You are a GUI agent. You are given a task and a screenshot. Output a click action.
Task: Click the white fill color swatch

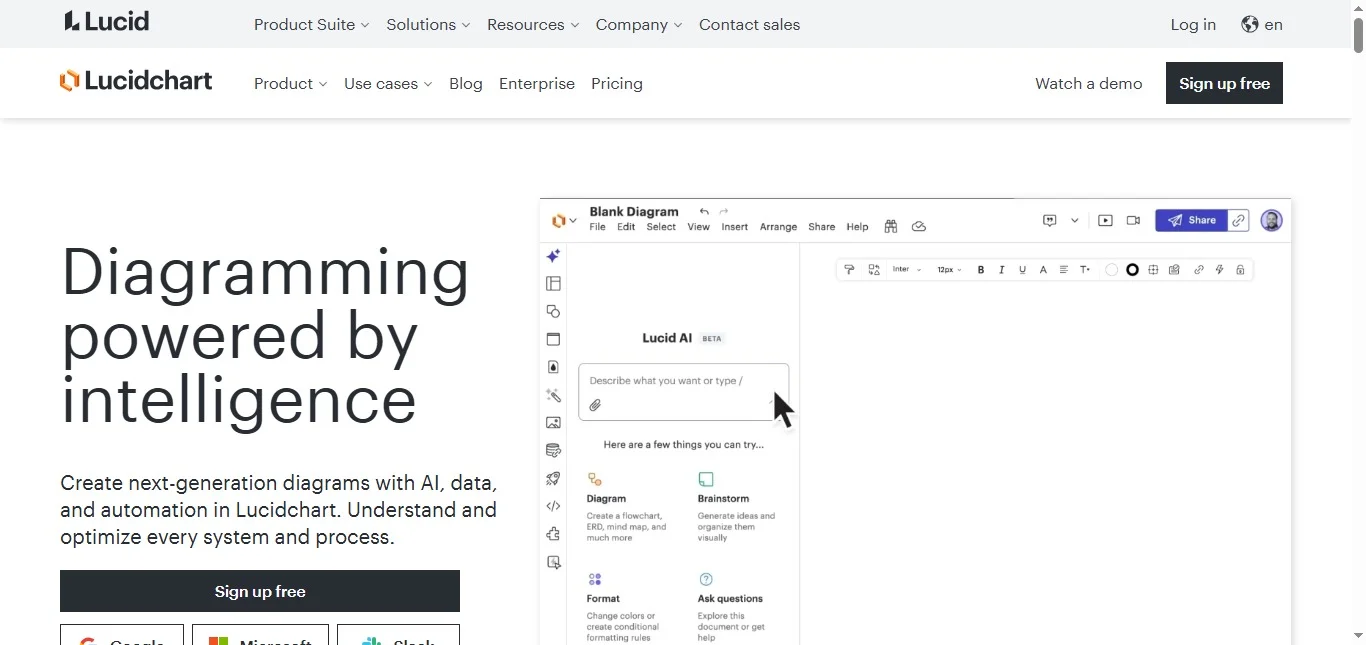(x=1111, y=270)
